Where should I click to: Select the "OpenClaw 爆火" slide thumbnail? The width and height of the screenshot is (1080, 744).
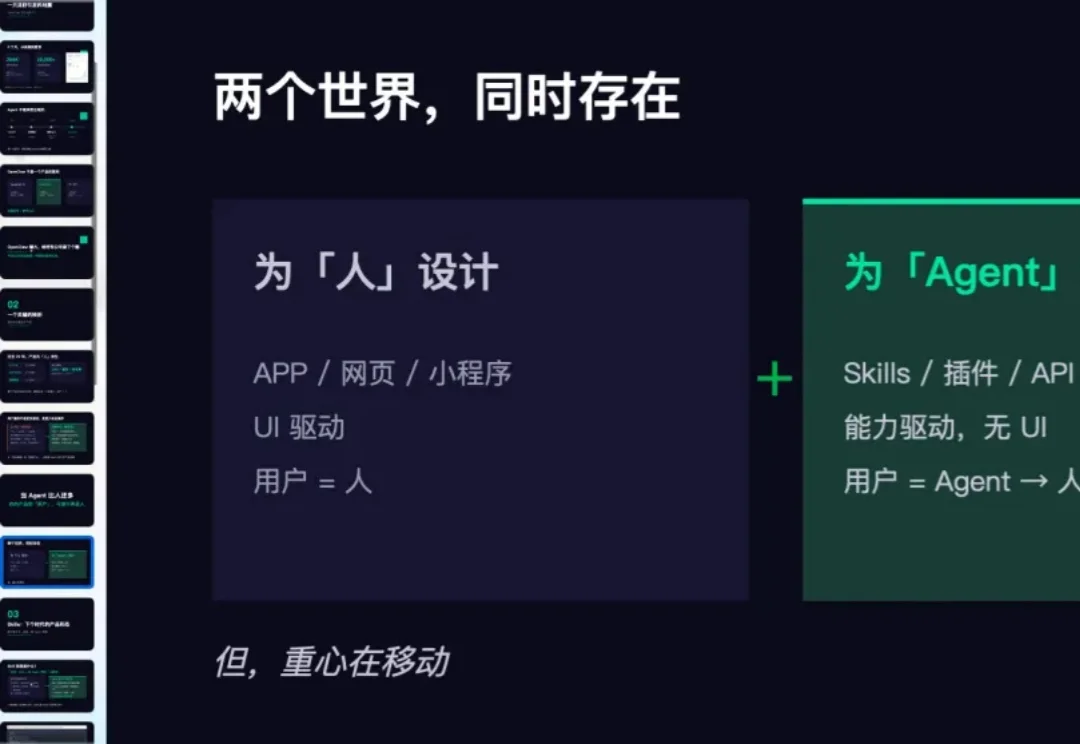pos(48,252)
